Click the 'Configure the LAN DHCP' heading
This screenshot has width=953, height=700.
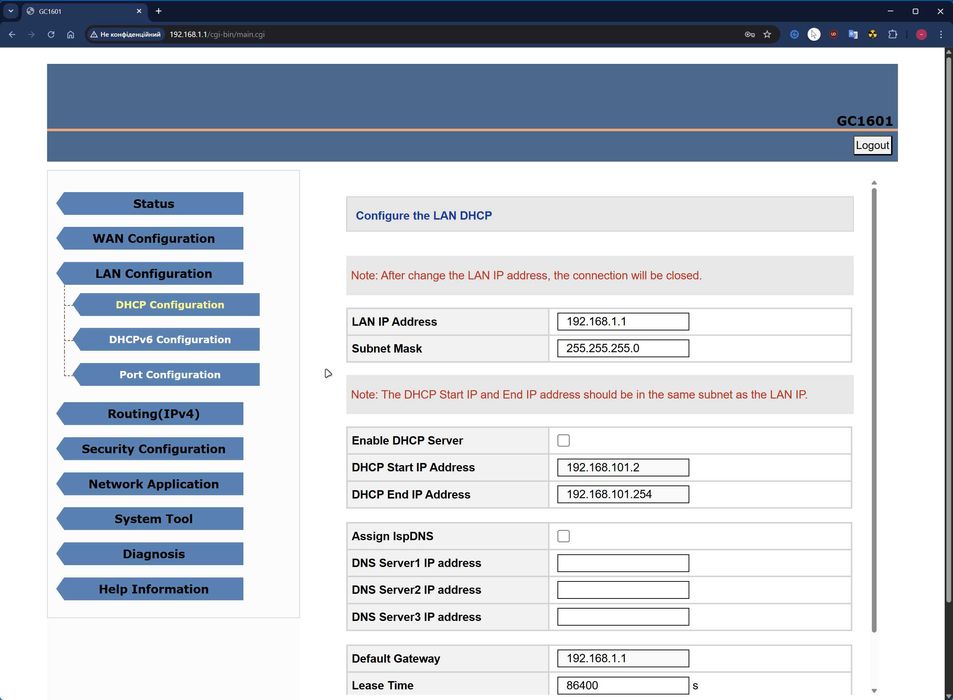click(x=424, y=216)
